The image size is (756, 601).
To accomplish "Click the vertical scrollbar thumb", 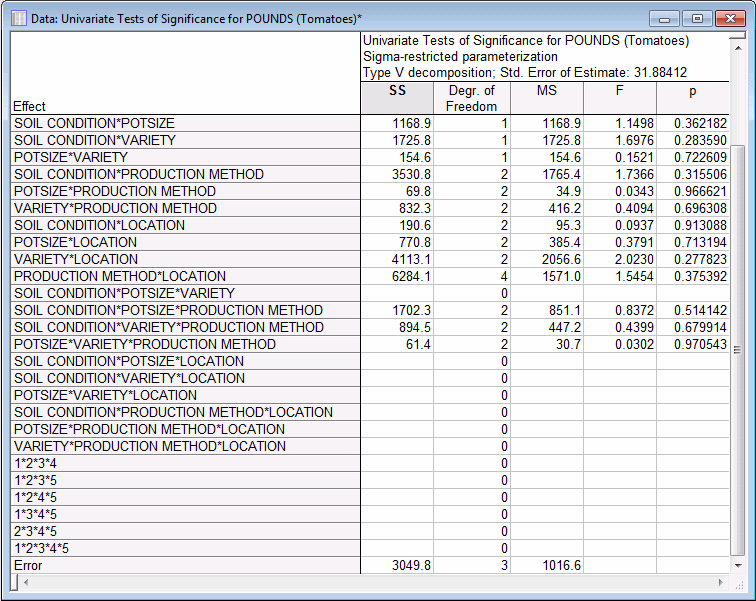I will tap(739, 348).
